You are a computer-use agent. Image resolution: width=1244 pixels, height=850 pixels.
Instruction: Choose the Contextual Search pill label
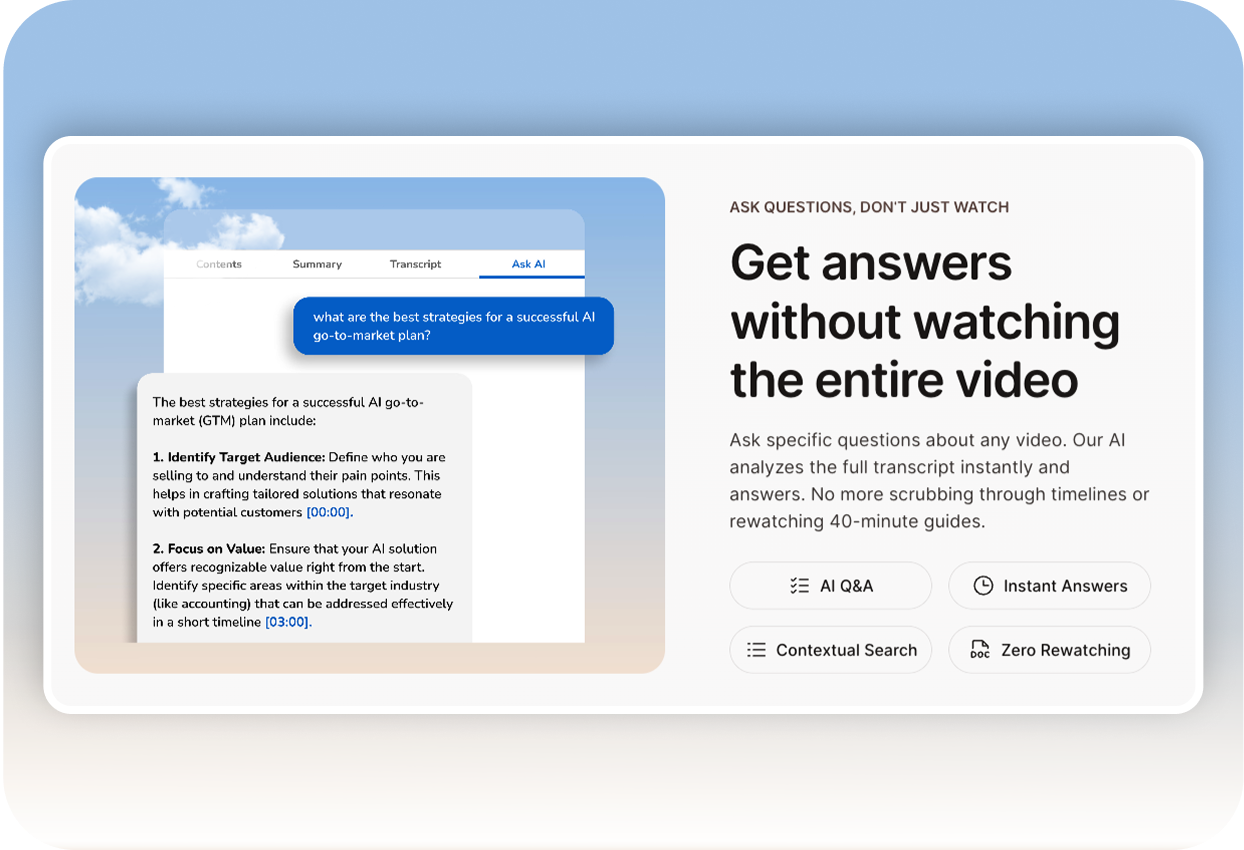click(x=846, y=650)
